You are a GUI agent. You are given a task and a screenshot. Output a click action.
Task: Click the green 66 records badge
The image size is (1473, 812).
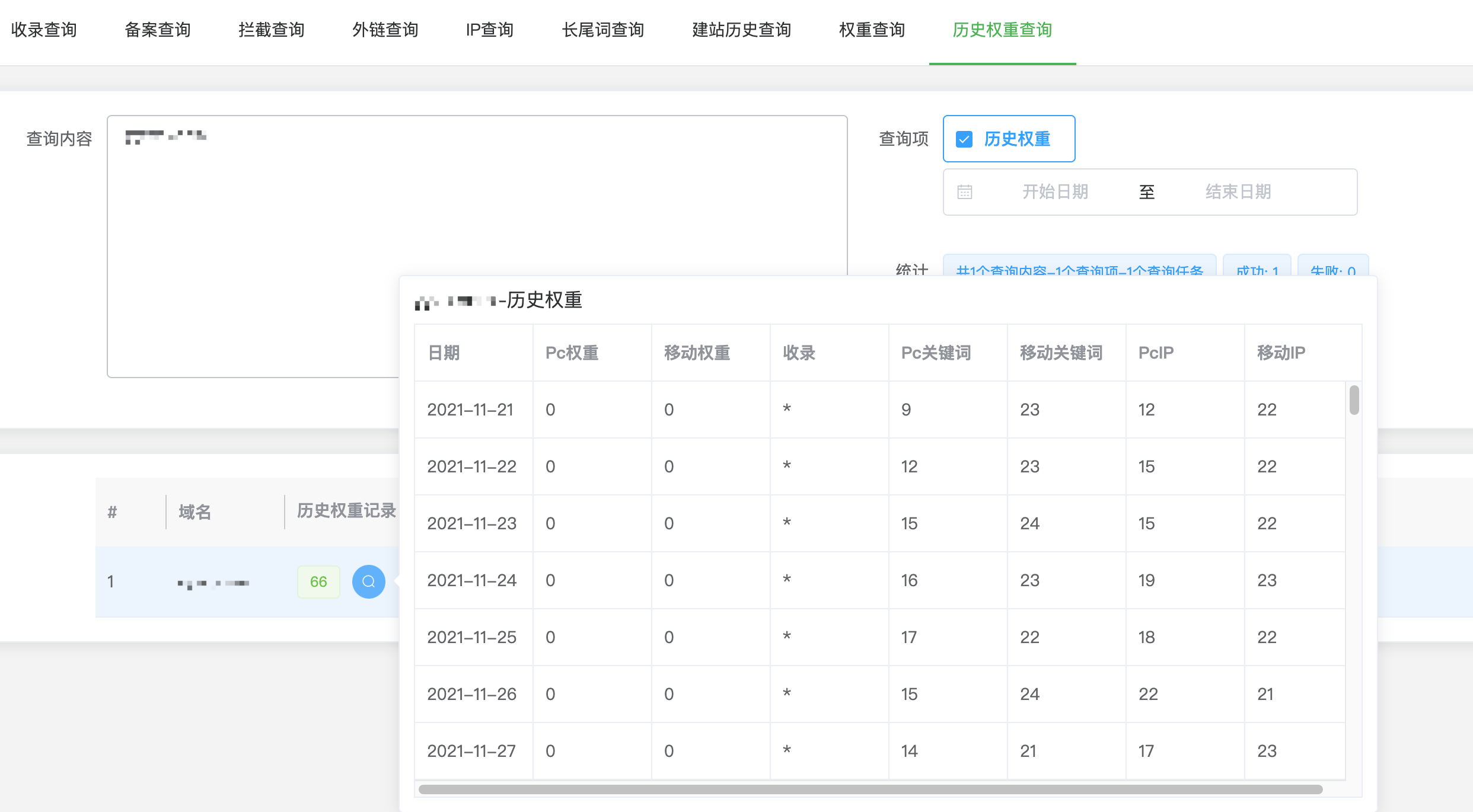point(318,581)
